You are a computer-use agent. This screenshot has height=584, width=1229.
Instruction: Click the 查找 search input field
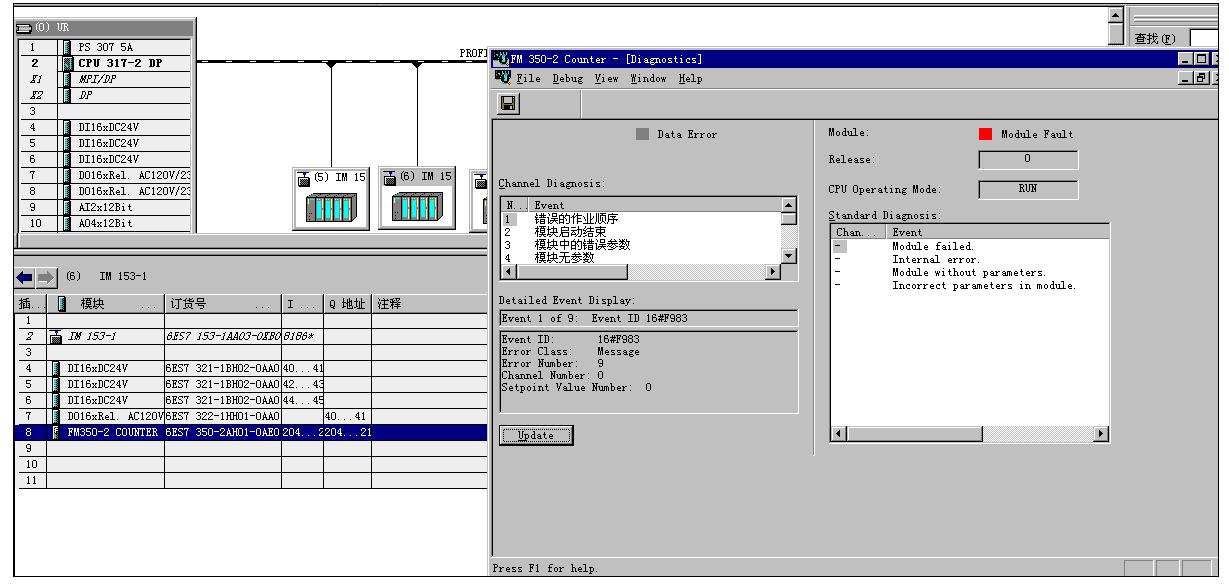1204,38
